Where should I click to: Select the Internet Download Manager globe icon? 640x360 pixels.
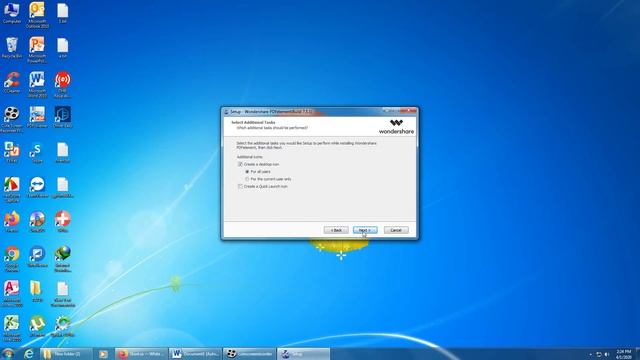[62, 259]
